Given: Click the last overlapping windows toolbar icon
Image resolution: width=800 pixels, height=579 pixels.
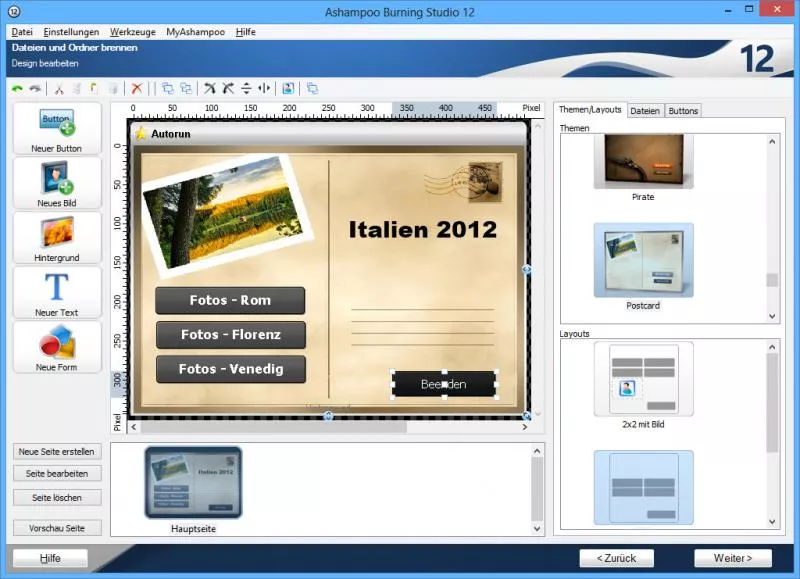Looking at the screenshot, I should (x=312, y=89).
